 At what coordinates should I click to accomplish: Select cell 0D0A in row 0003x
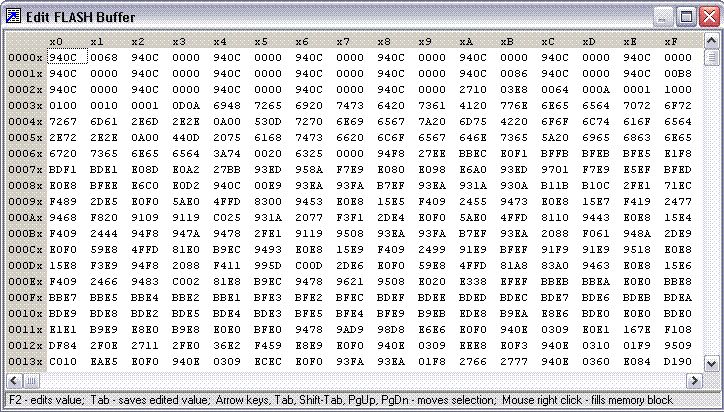pyautogui.click(x=186, y=106)
